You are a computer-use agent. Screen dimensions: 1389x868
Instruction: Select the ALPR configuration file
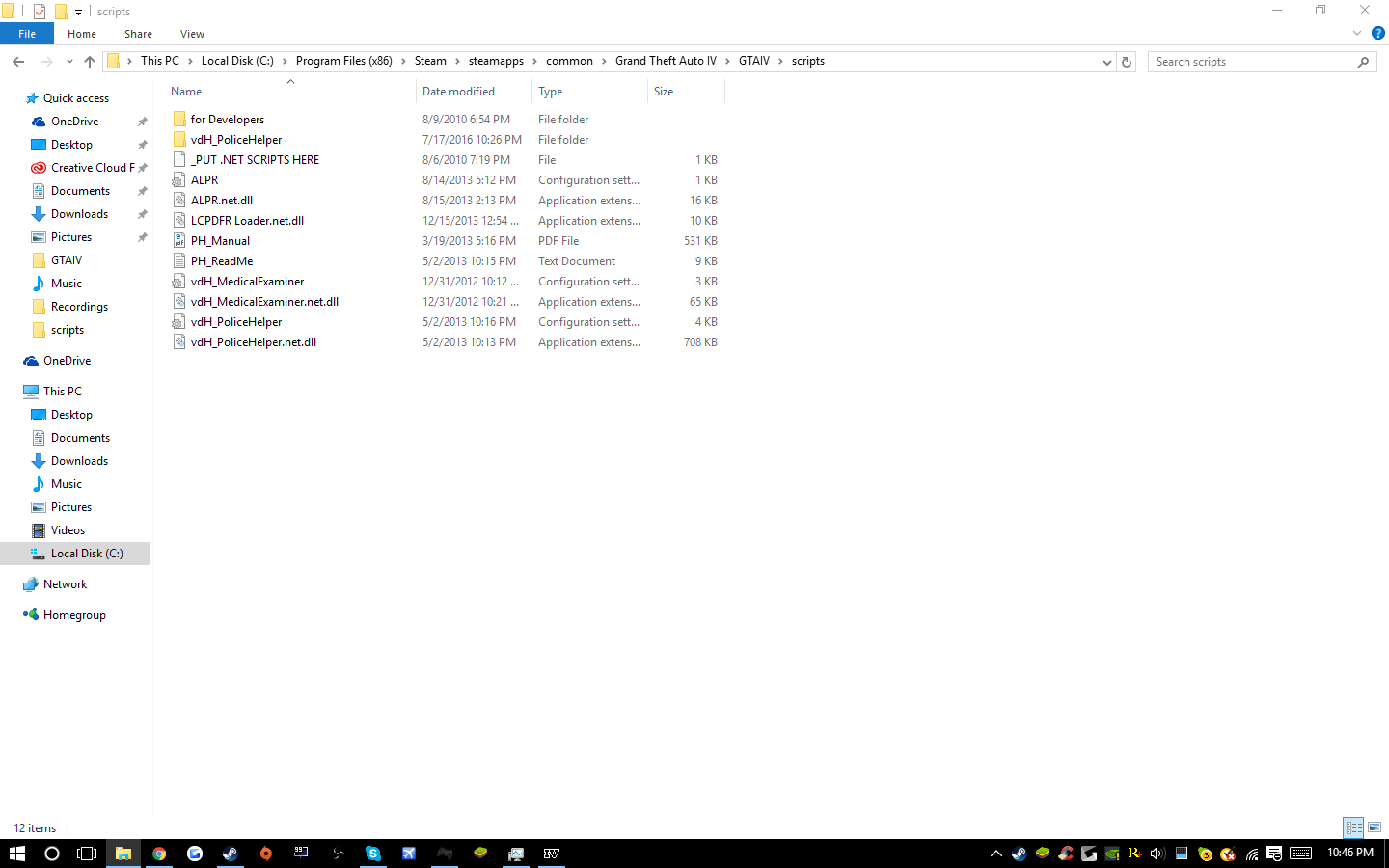coord(204,180)
